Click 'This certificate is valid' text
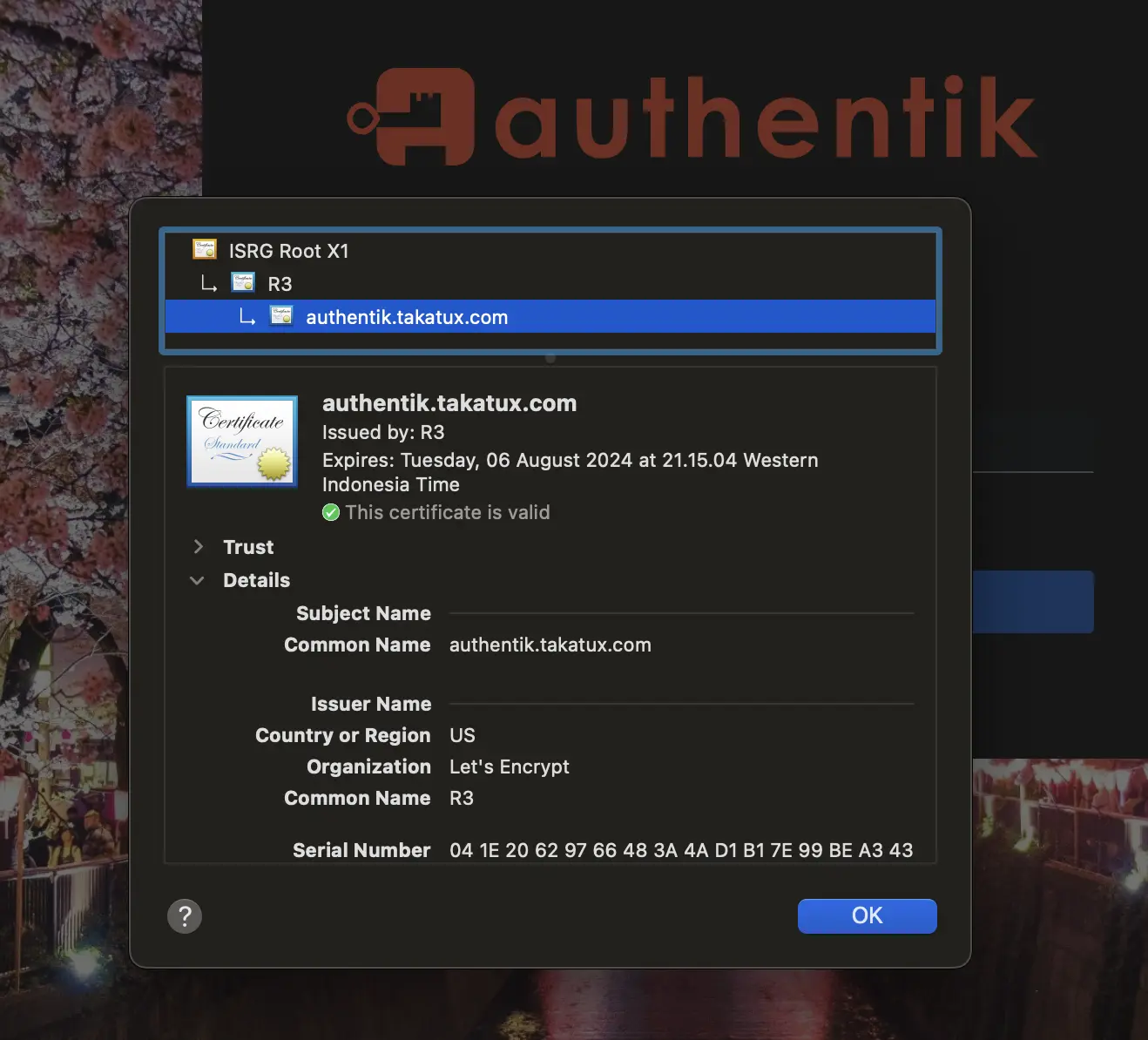 (448, 512)
